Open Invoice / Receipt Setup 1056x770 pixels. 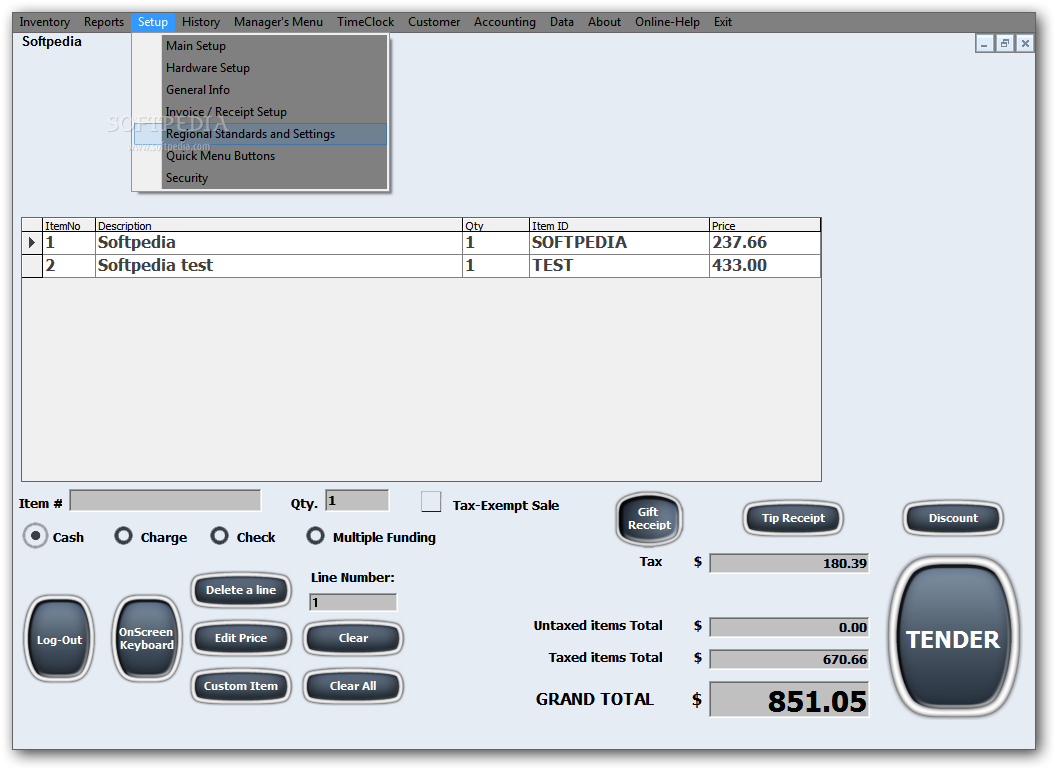click(x=260, y=112)
